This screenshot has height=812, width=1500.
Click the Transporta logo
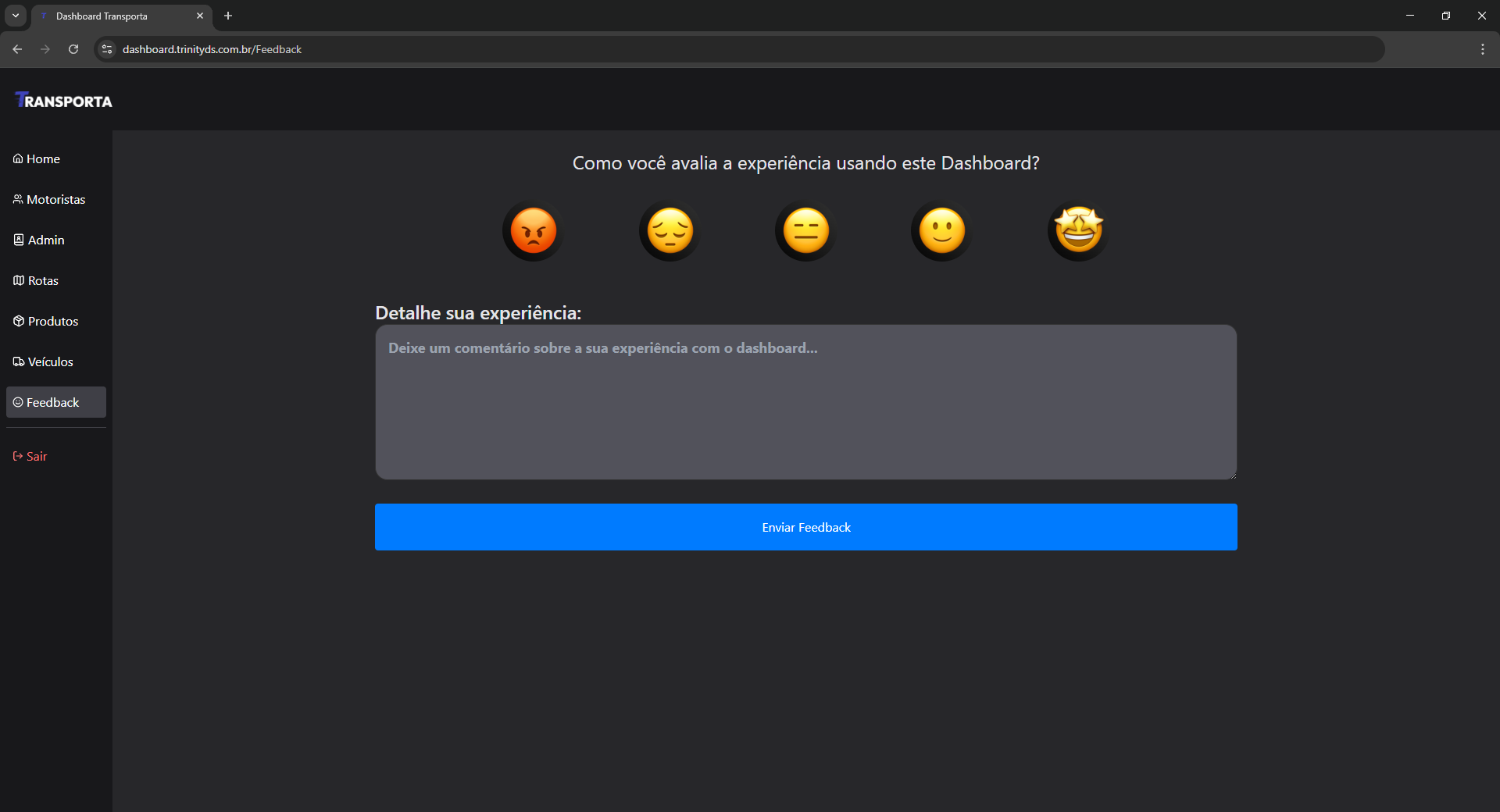pos(63,99)
